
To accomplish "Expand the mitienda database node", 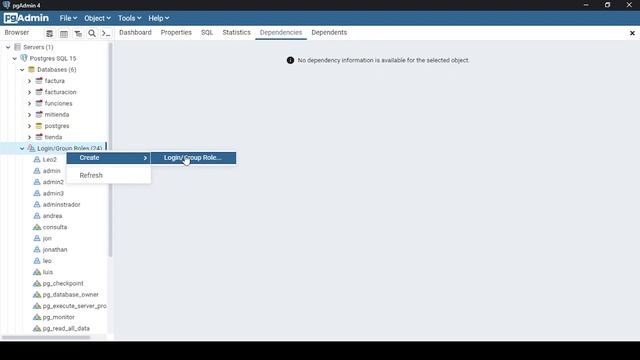I will (29, 115).
